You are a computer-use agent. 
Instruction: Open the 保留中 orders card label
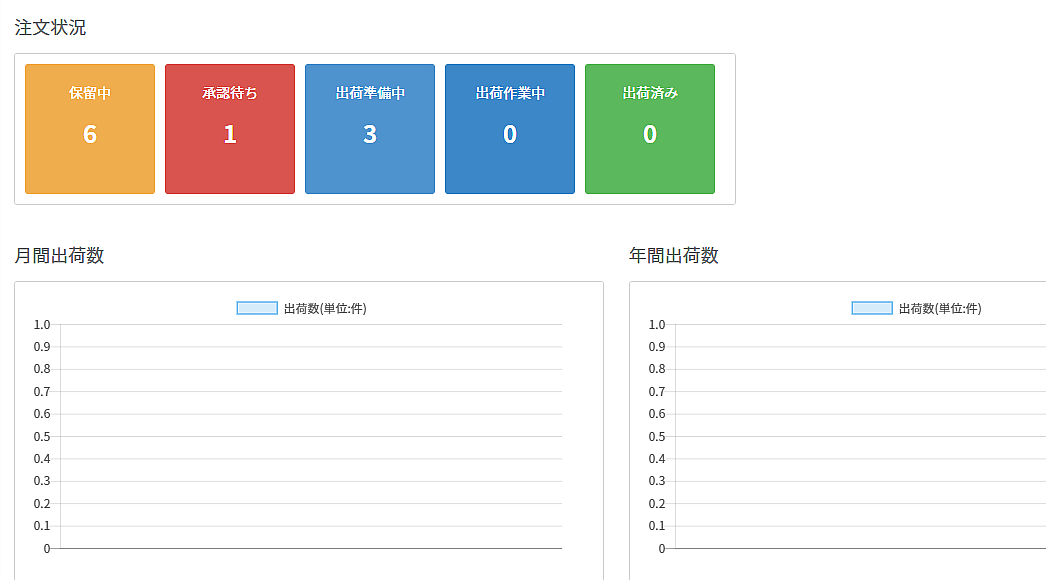pos(90,93)
